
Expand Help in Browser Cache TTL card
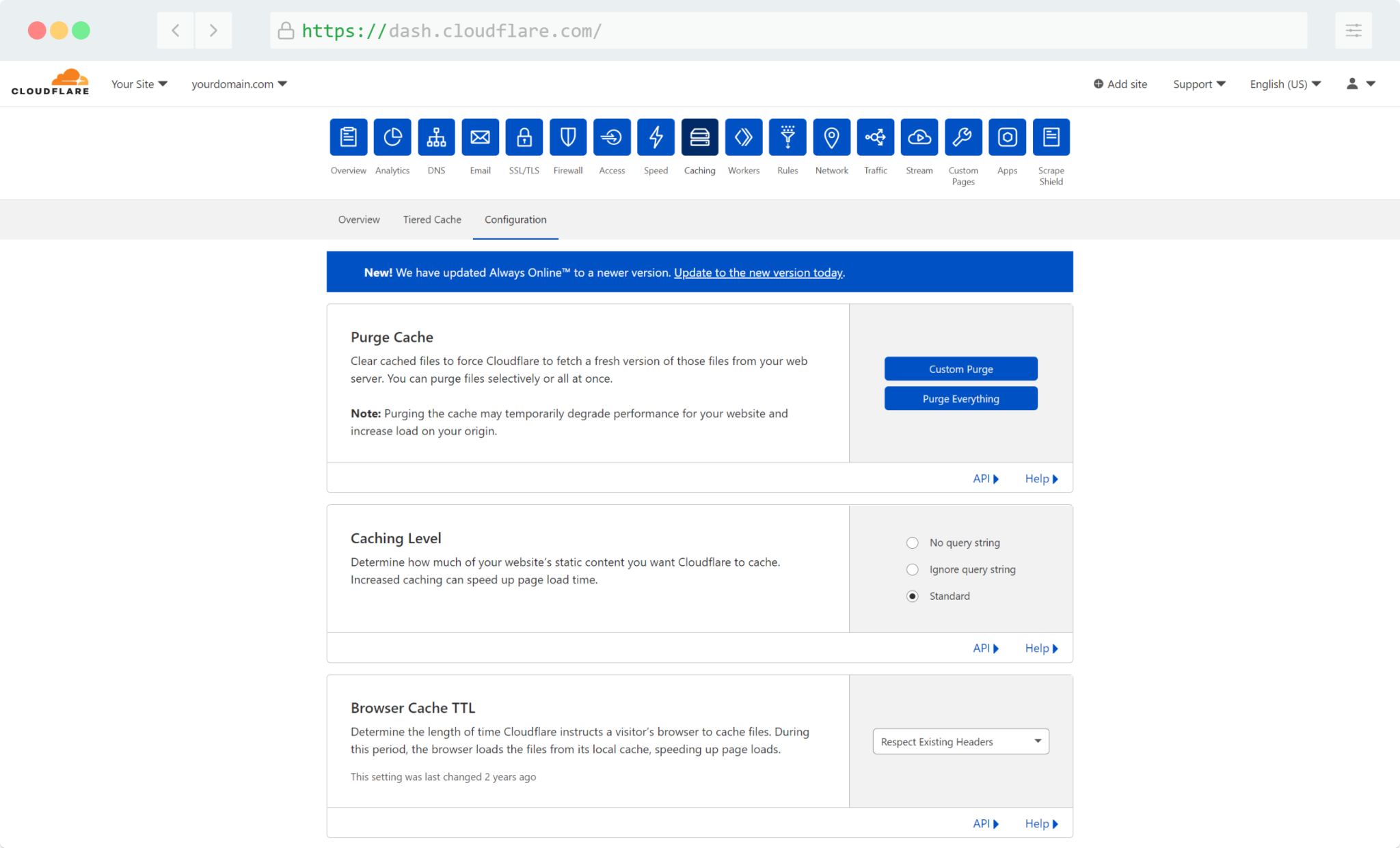(1041, 823)
